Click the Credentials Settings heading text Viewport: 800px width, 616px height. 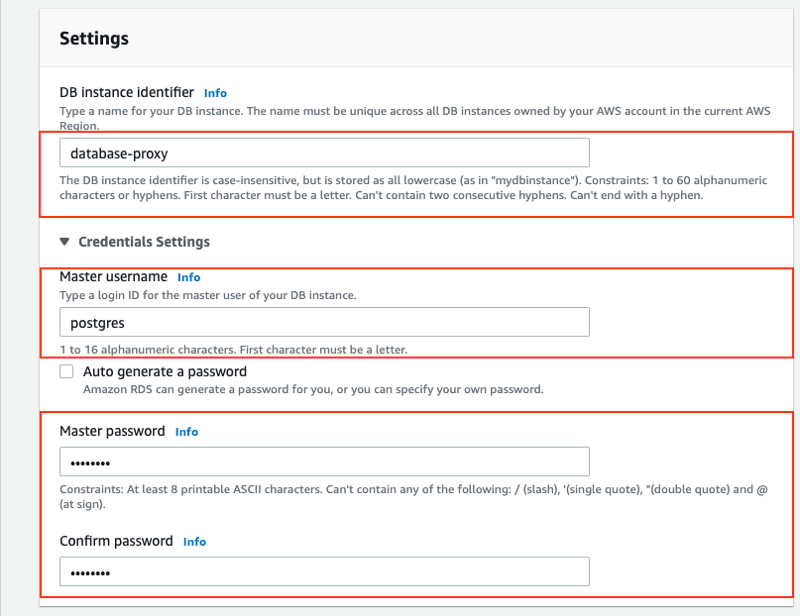pyautogui.click(x=144, y=241)
